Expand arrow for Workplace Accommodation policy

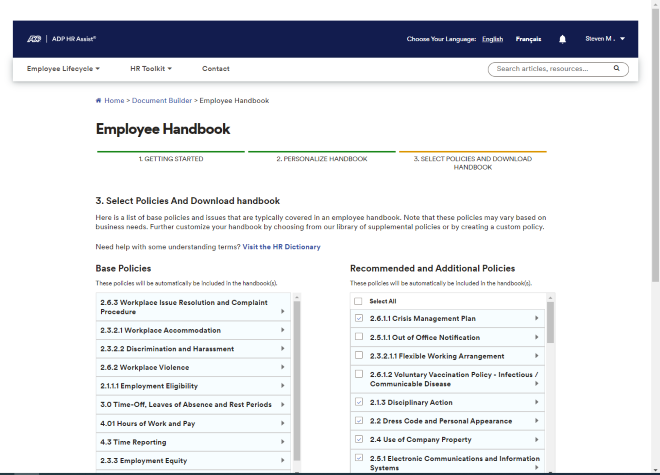283,330
